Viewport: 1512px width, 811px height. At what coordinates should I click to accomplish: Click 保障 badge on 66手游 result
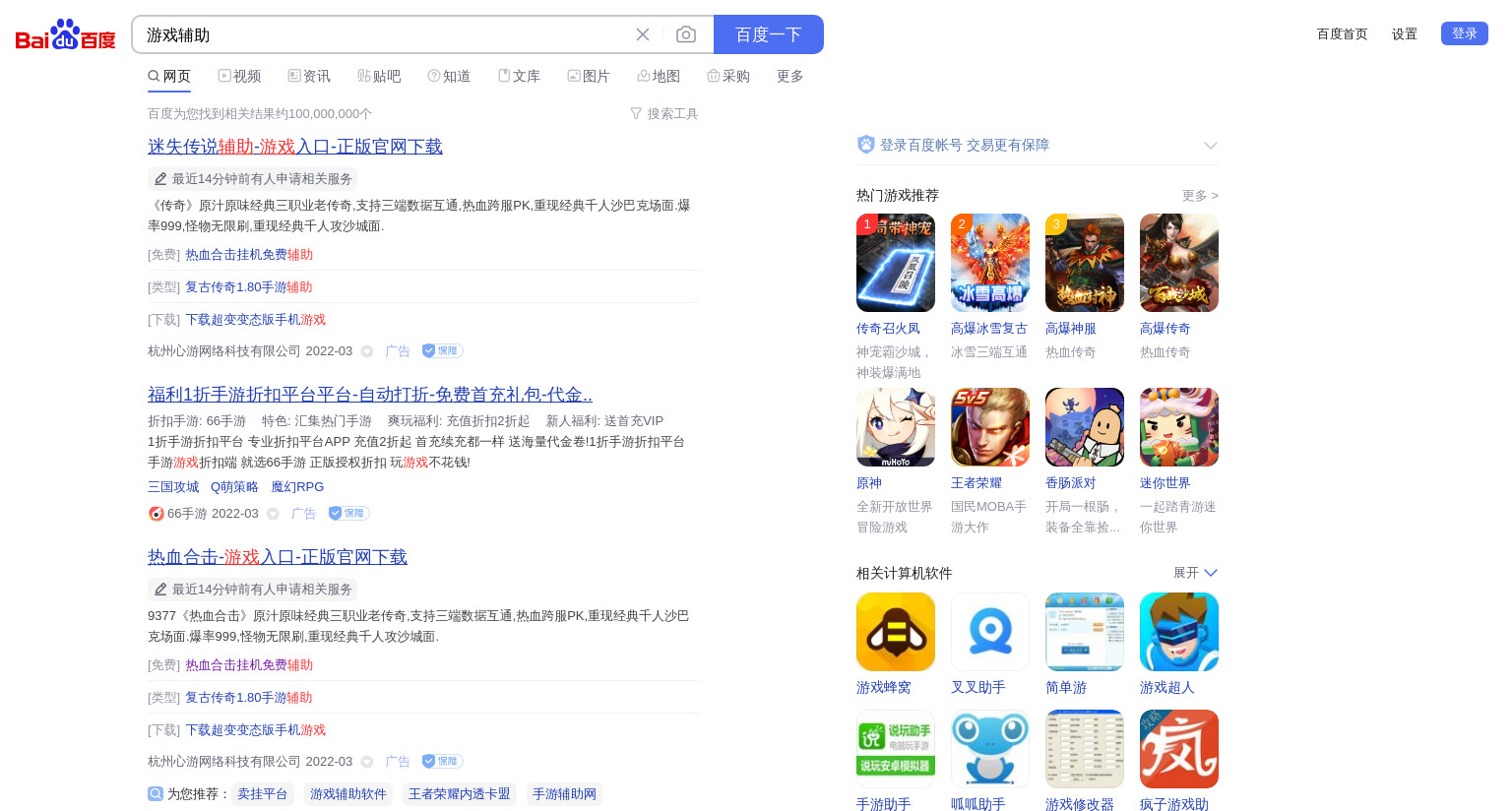pos(348,514)
